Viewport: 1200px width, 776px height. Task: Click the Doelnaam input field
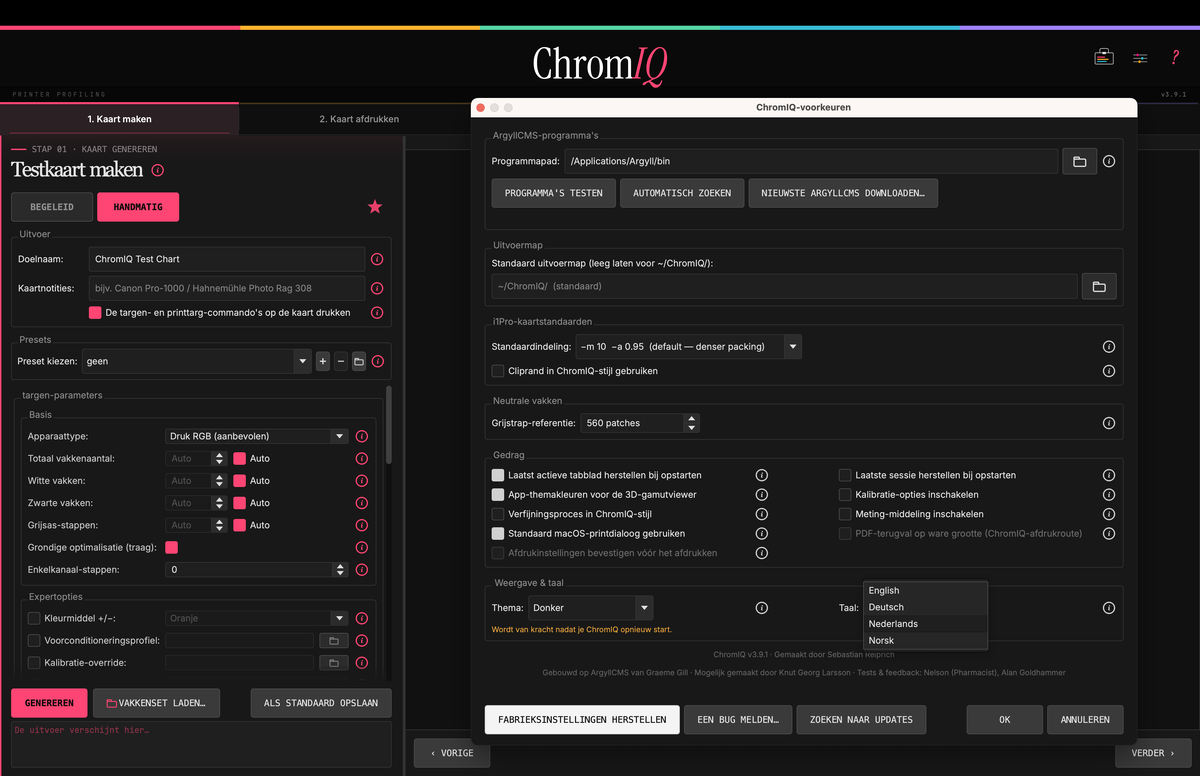[227, 259]
